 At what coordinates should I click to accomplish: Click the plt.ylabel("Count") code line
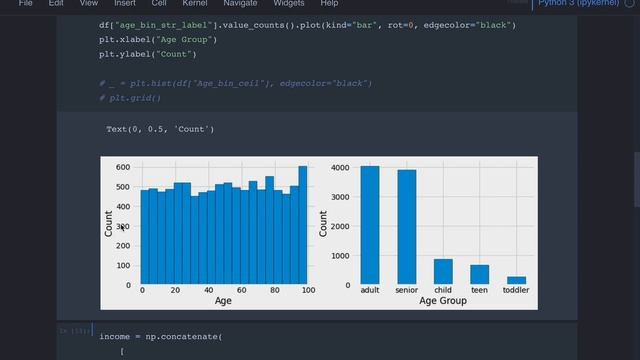tap(148, 54)
